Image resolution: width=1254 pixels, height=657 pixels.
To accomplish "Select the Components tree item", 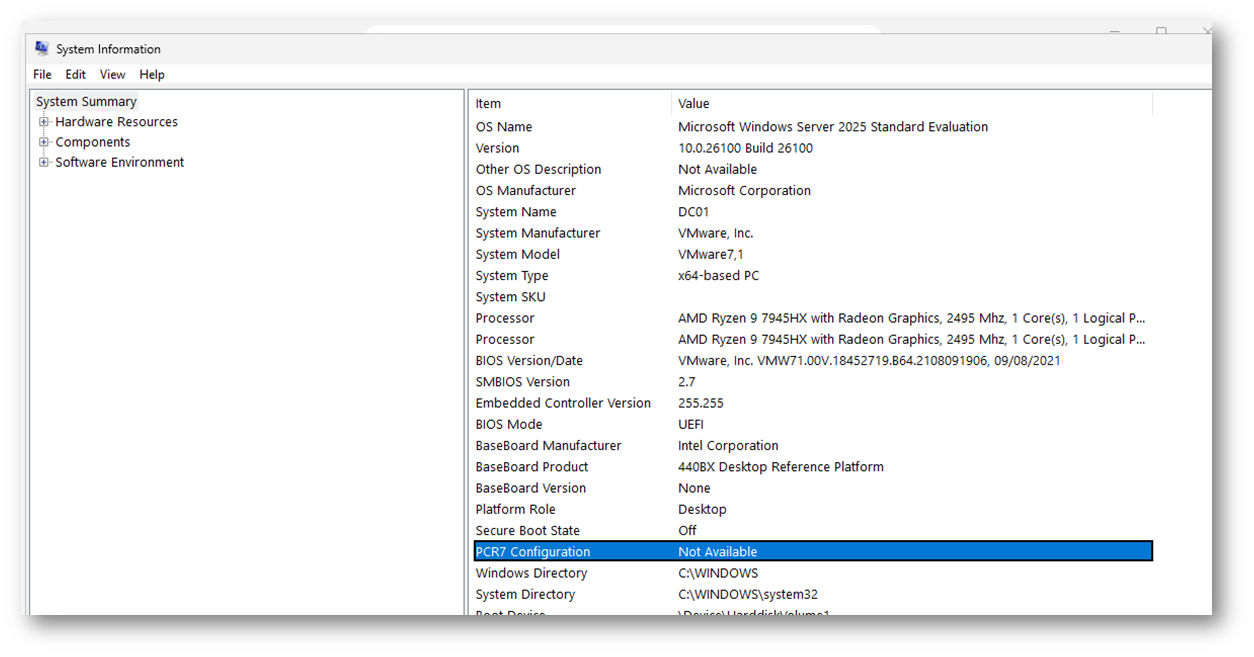I will pyautogui.click(x=93, y=142).
